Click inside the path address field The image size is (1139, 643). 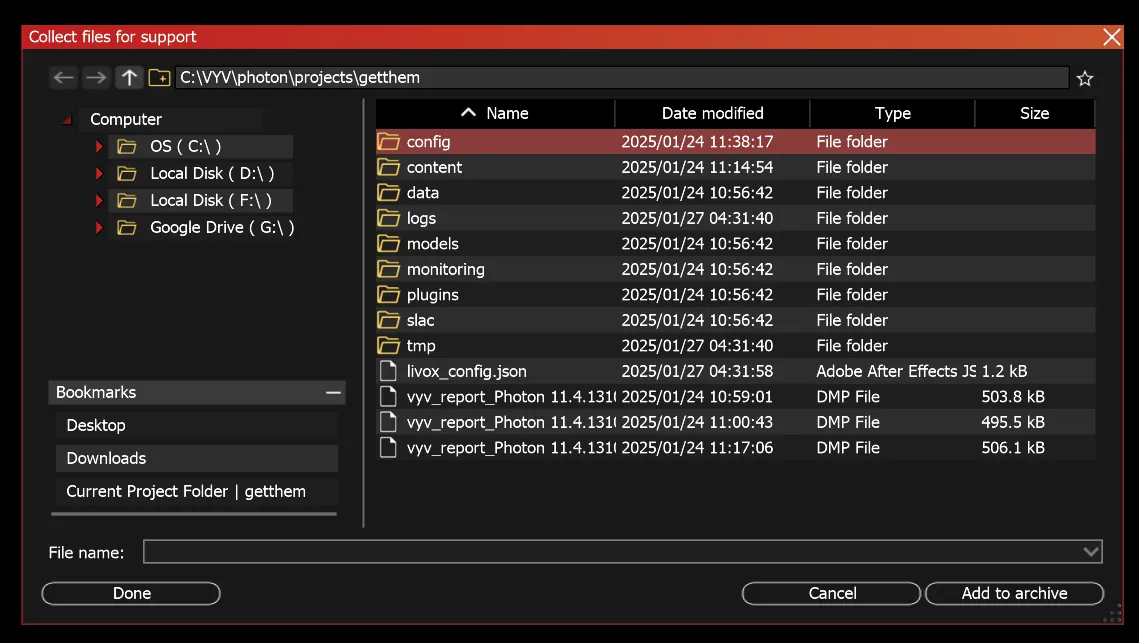[x=622, y=78]
